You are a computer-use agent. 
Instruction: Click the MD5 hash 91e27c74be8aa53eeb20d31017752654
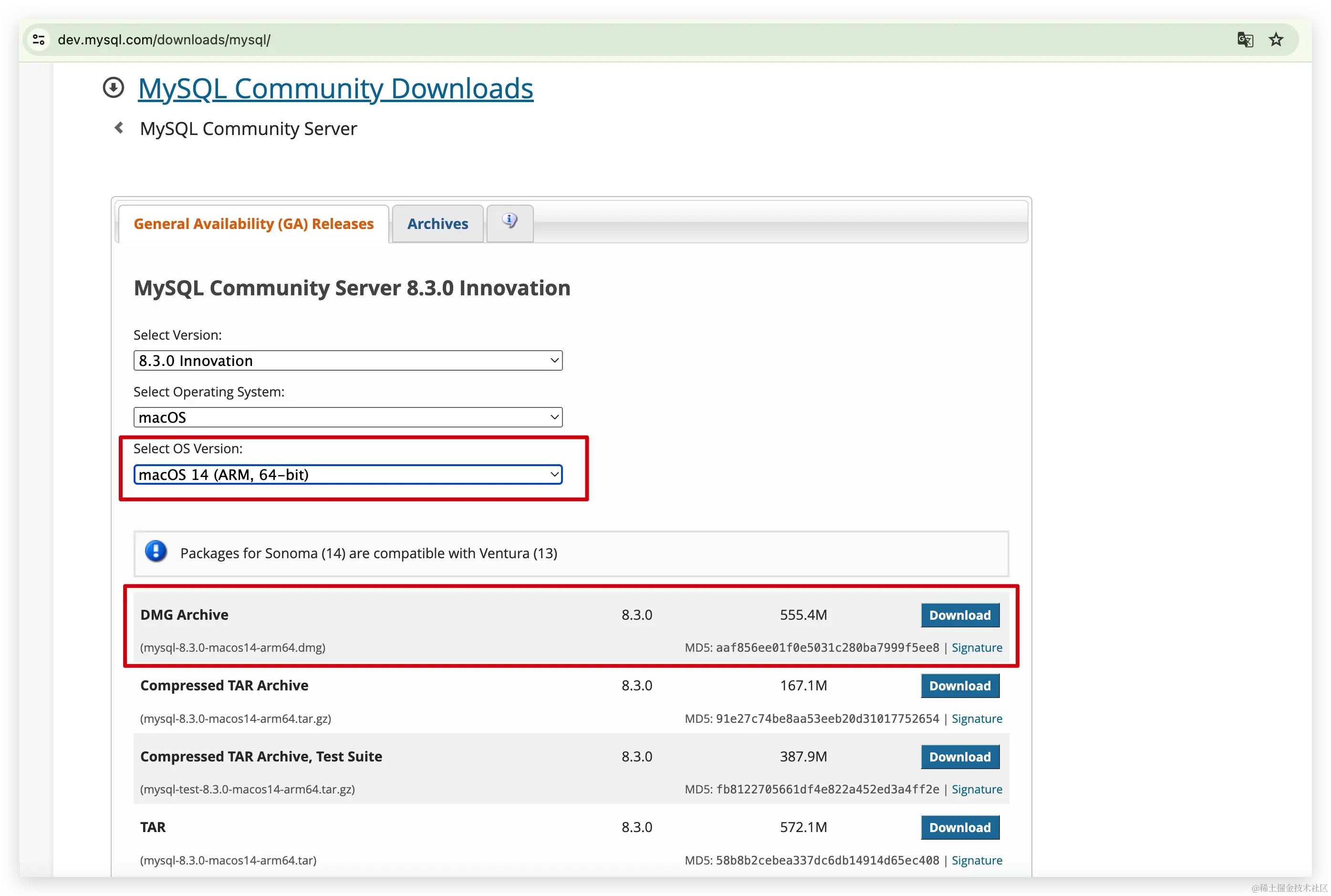tap(827, 719)
